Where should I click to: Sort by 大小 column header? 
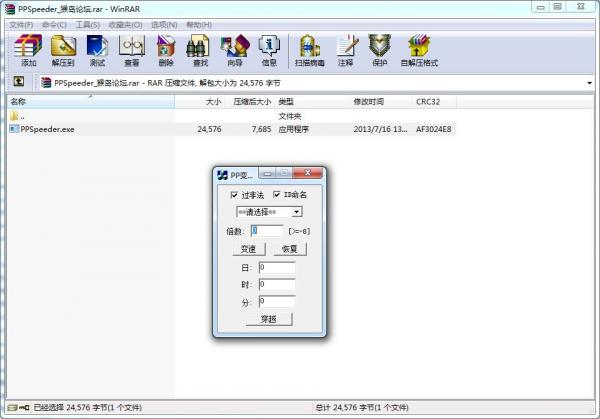point(199,102)
